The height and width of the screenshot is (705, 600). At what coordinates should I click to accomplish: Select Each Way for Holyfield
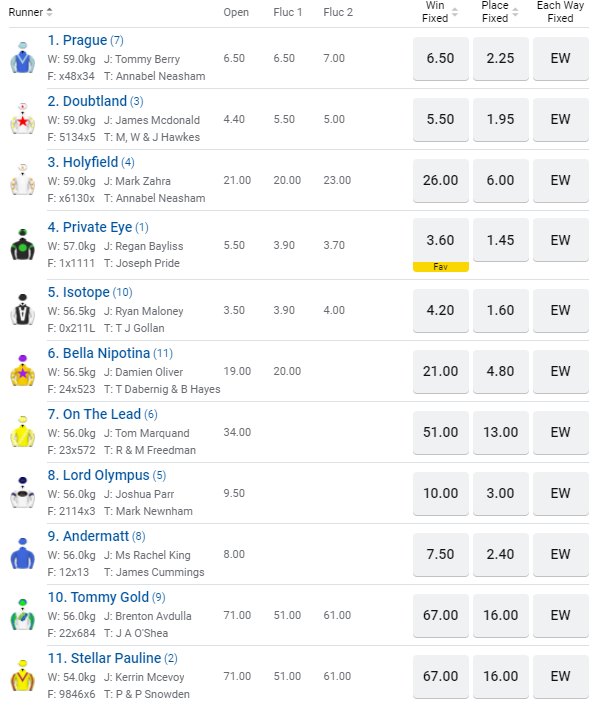coord(560,180)
